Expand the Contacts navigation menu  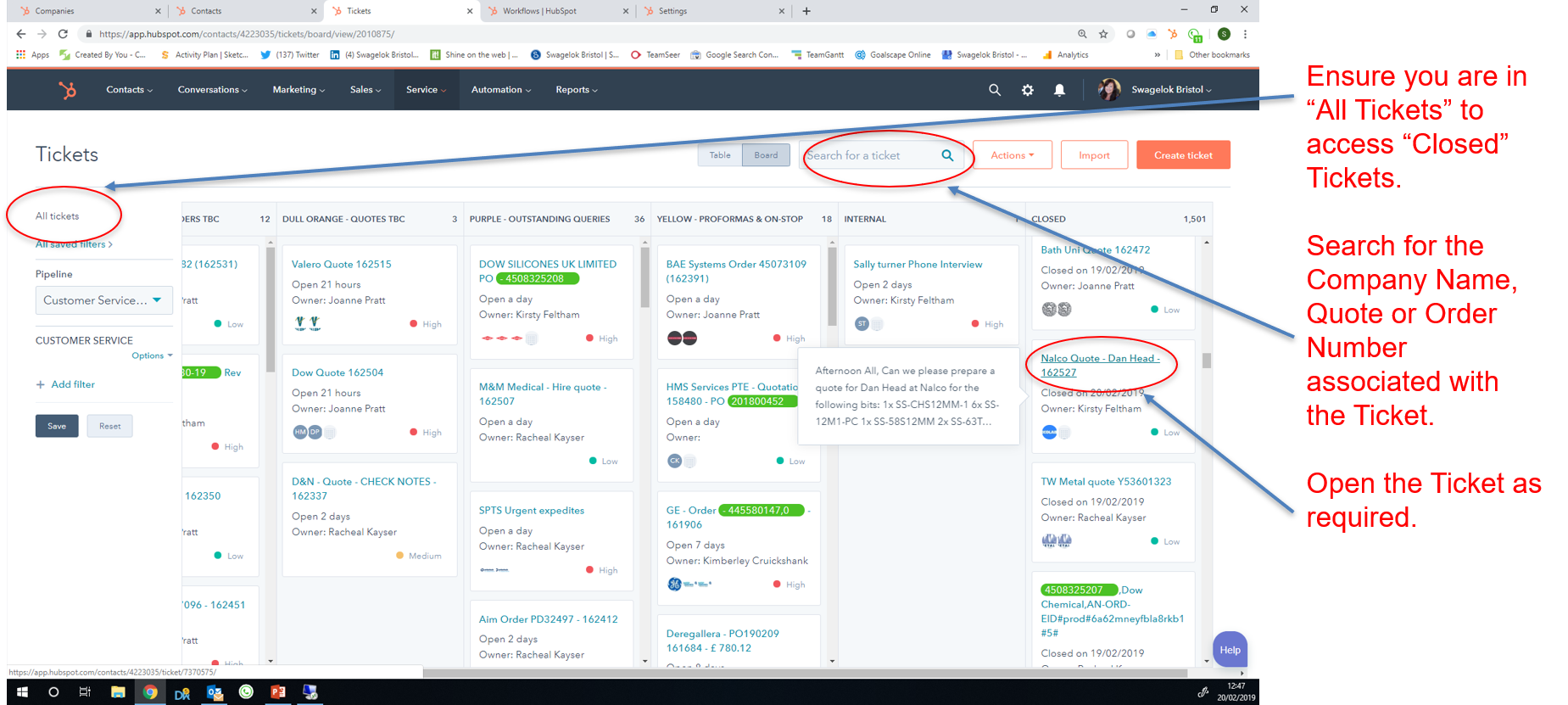(x=129, y=90)
